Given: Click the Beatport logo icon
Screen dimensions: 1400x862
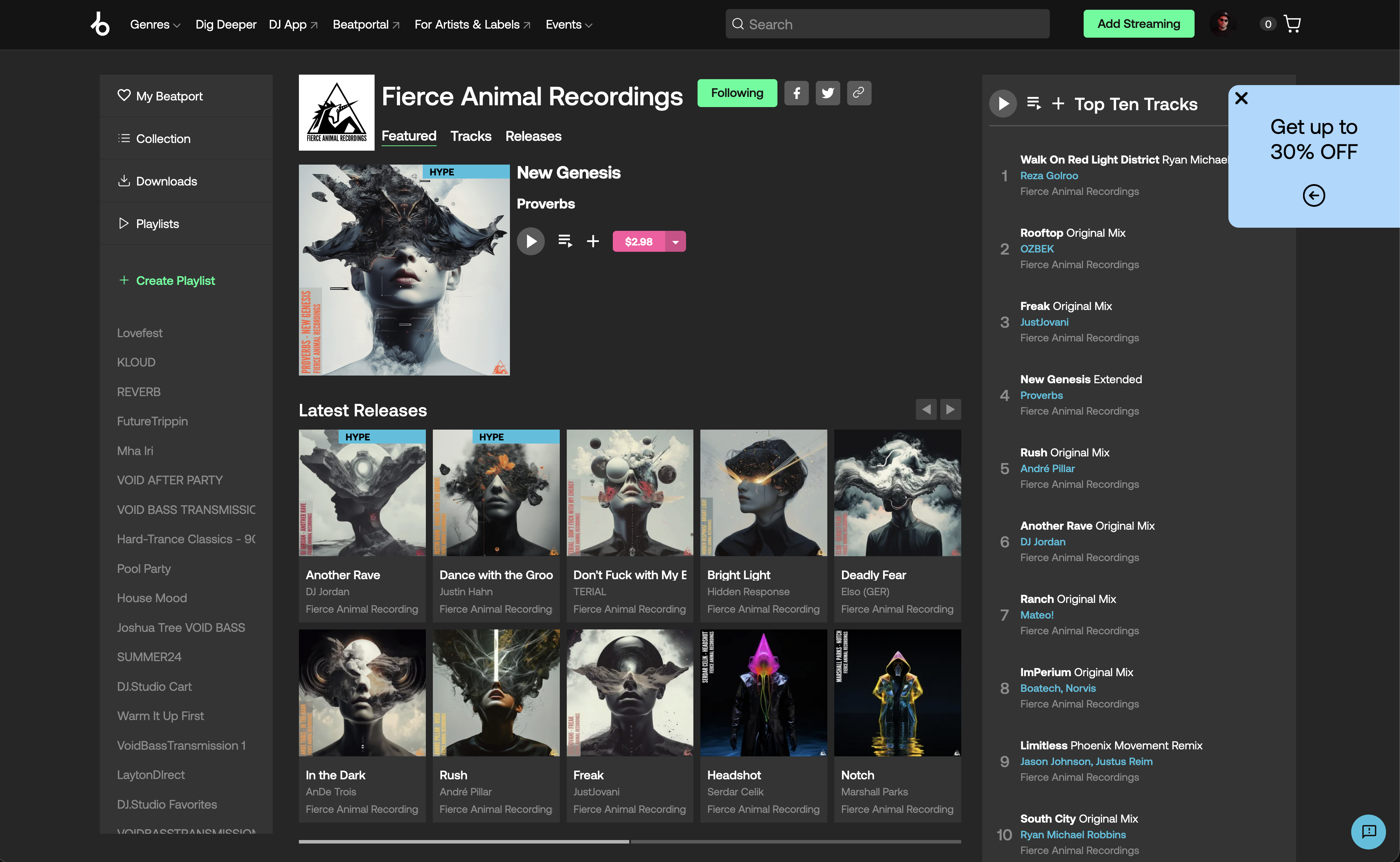Looking at the screenshot, I should tap(100, 24).
